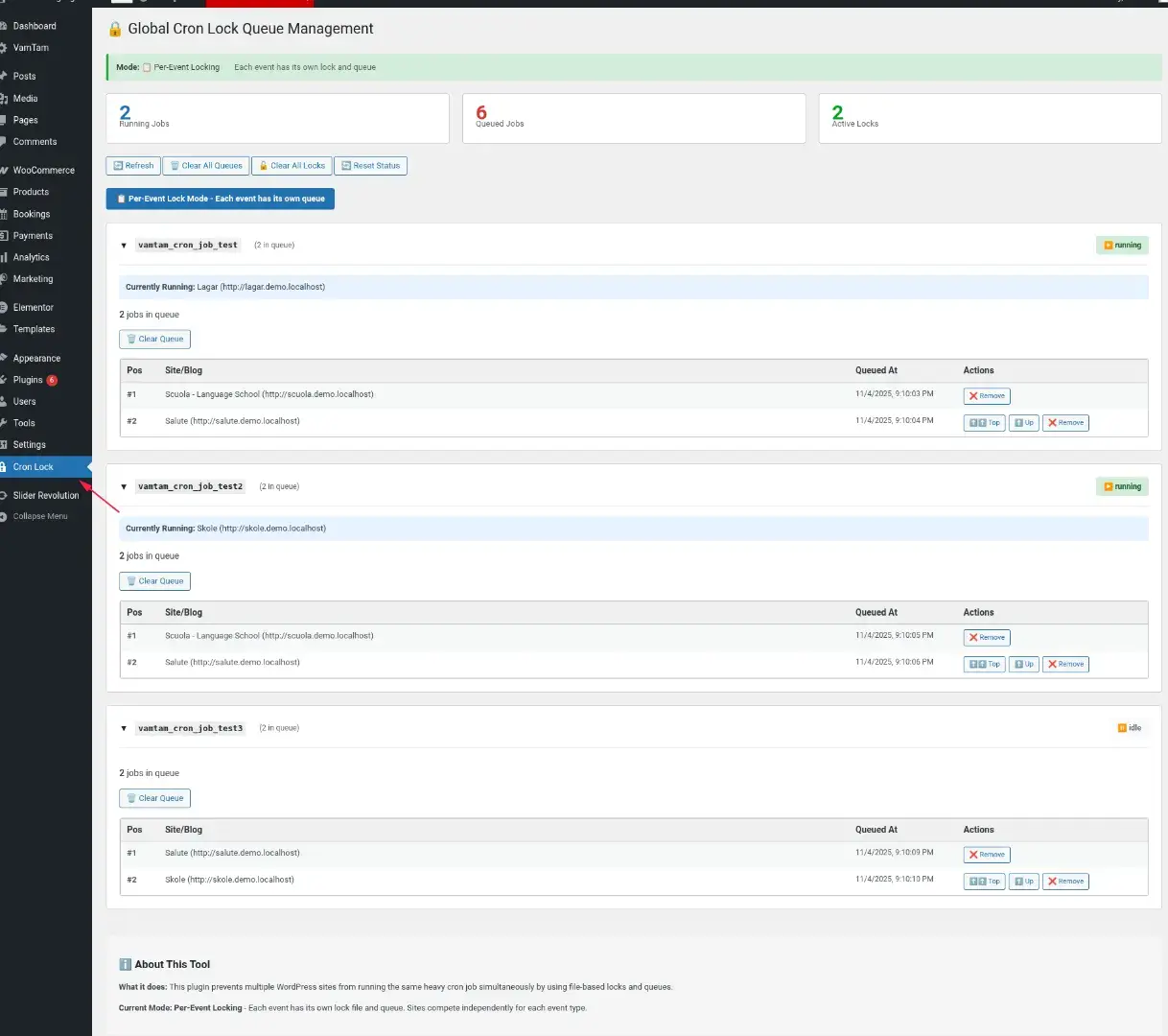This screenshot has height=1036, width=1168.
Task: Click running status badge of vamtam_cron_job_test2
Action: click(x=1122, y=487)
